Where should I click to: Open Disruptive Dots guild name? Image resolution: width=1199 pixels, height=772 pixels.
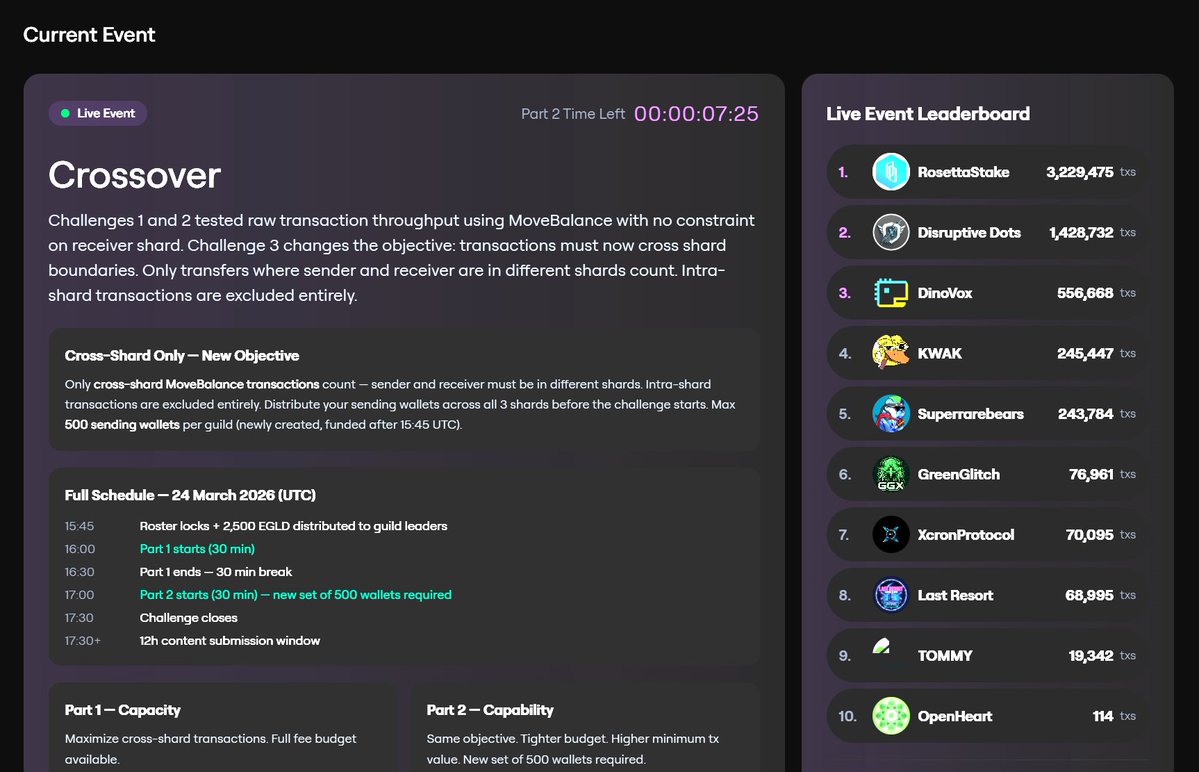(969, 232)
